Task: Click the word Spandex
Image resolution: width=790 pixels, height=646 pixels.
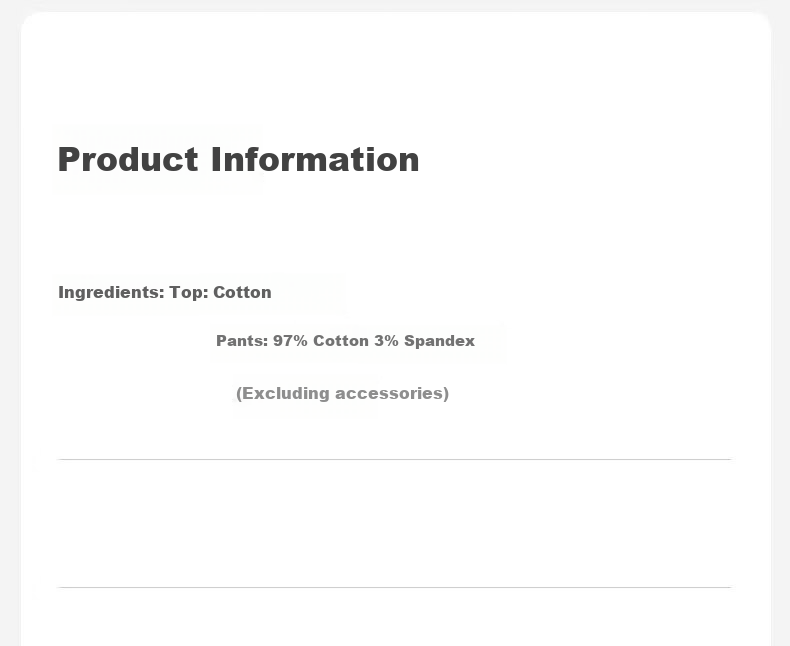Action: point(440,341)
